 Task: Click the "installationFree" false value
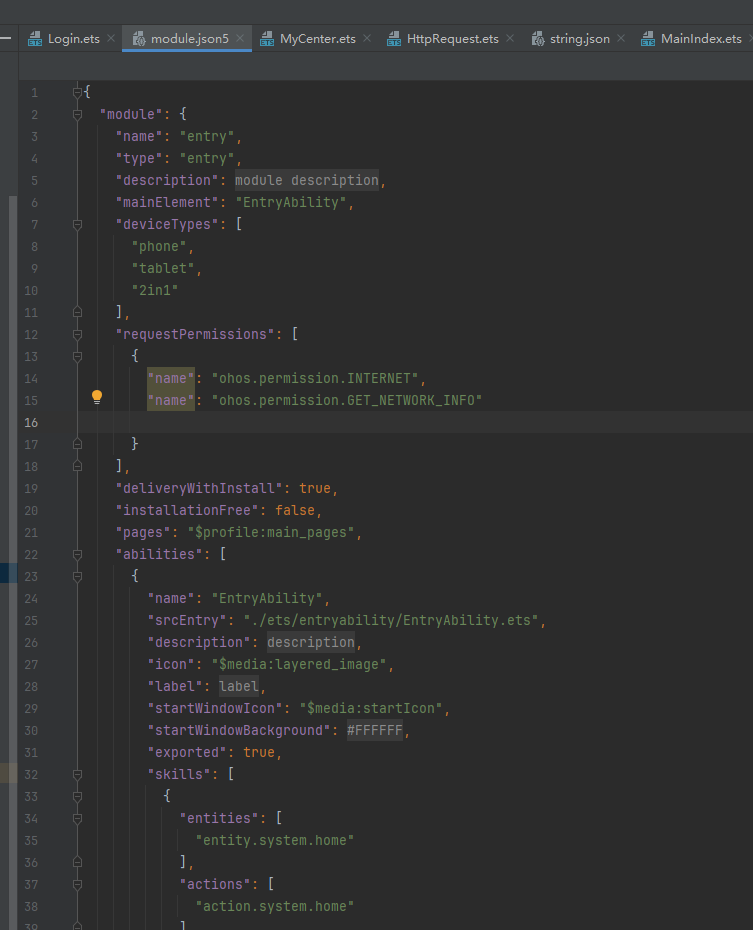(295, 510)
